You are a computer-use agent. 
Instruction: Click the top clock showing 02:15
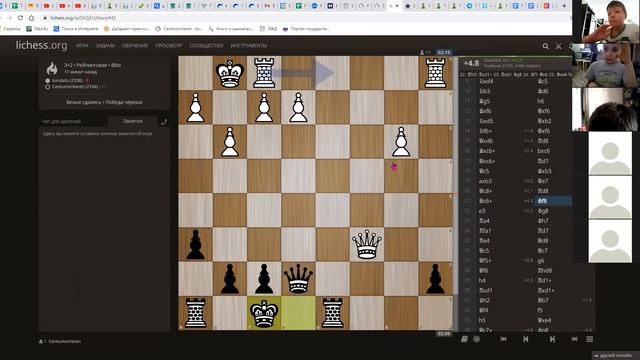(444, 52)
